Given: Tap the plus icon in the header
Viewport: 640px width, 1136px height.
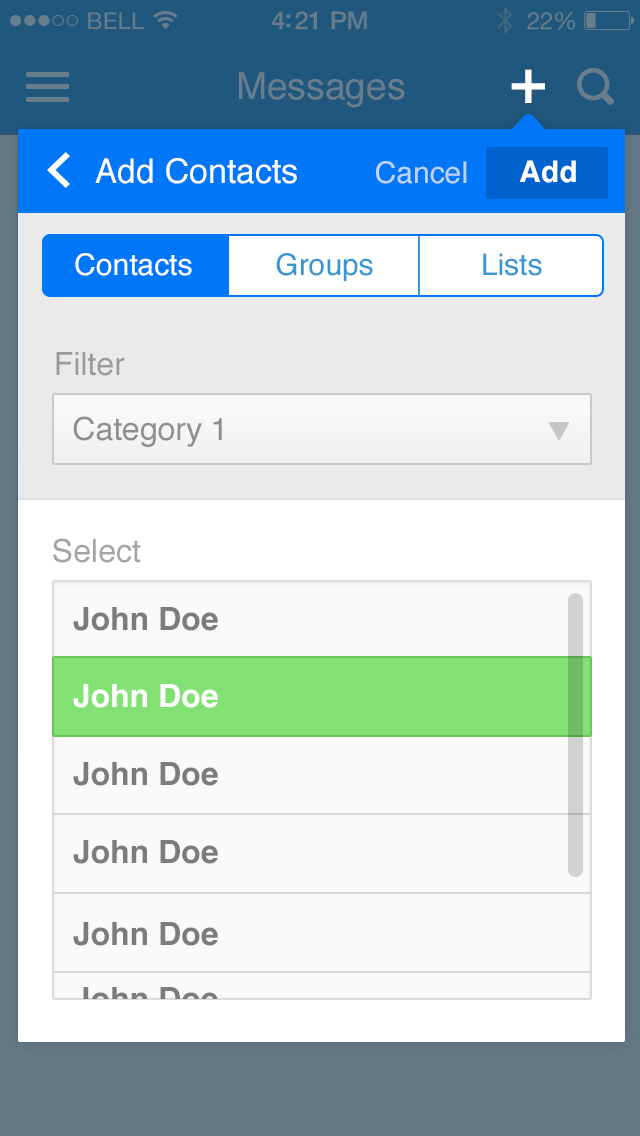Looking at the screenshot, I should pos(528,87).
